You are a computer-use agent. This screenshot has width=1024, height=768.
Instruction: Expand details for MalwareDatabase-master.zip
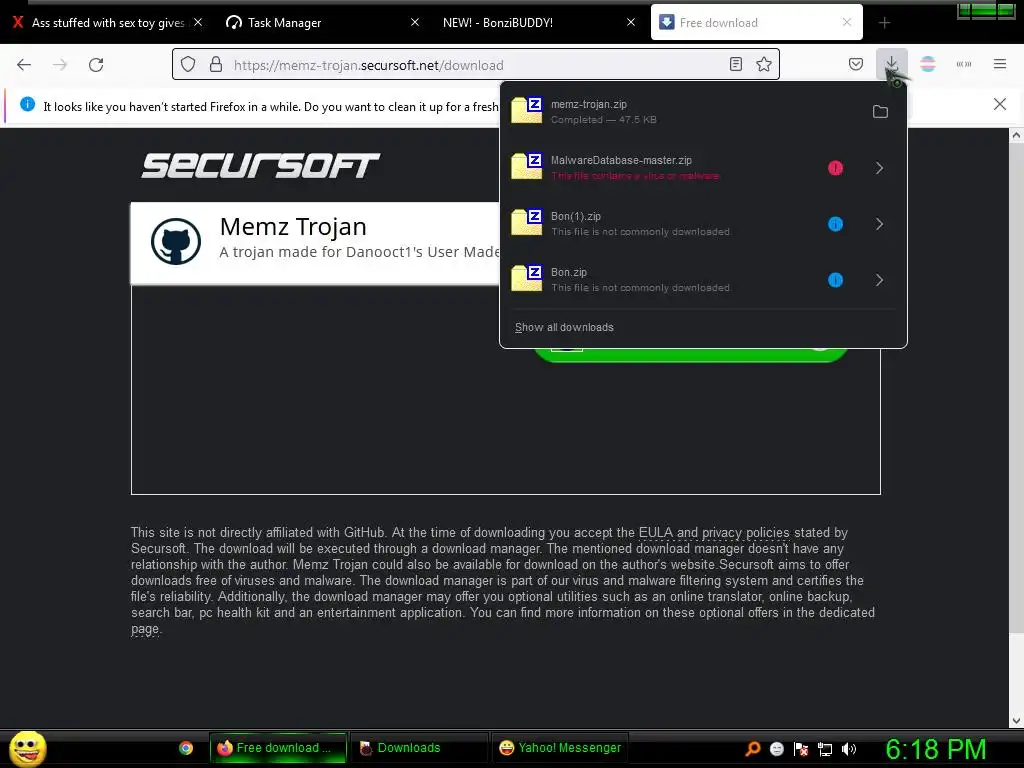pyautogui.click(x=879, y=168)
